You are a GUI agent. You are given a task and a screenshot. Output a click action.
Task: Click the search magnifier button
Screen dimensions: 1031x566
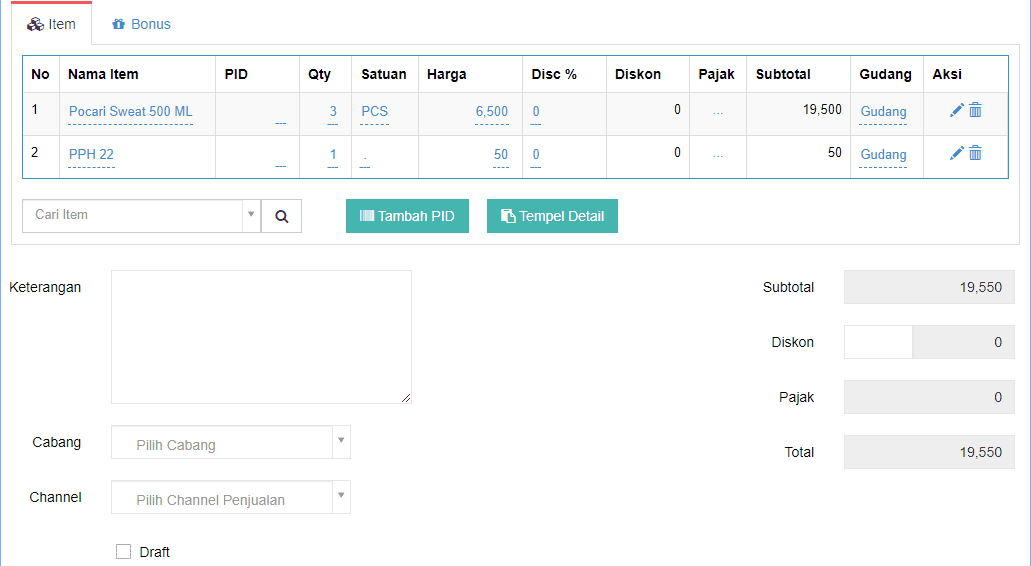click(x=281, y=216)
